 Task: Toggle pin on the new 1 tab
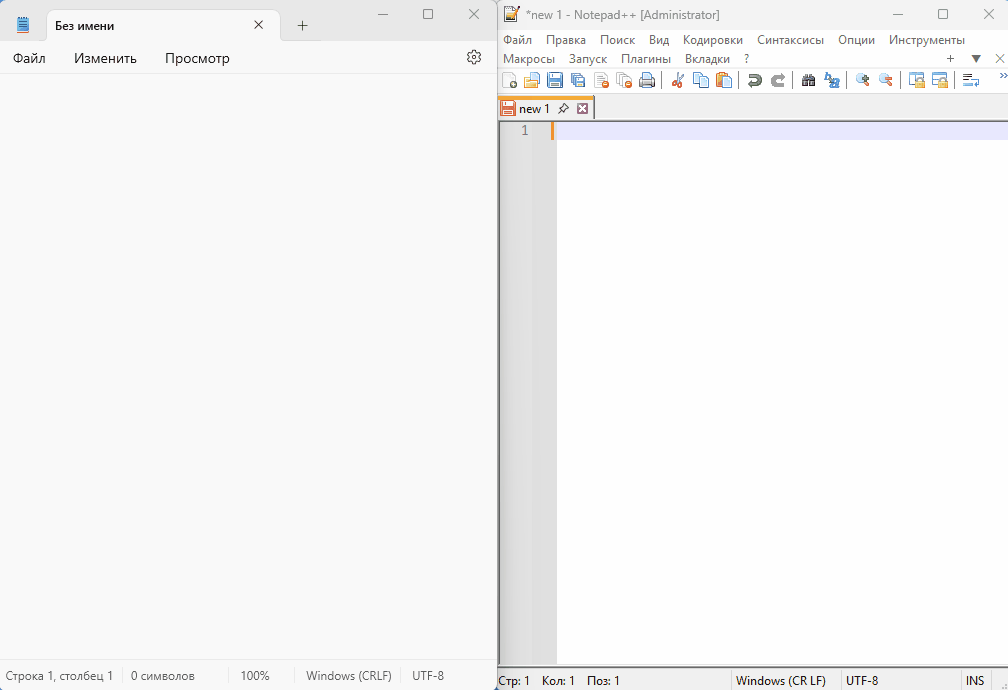(563, 108)
